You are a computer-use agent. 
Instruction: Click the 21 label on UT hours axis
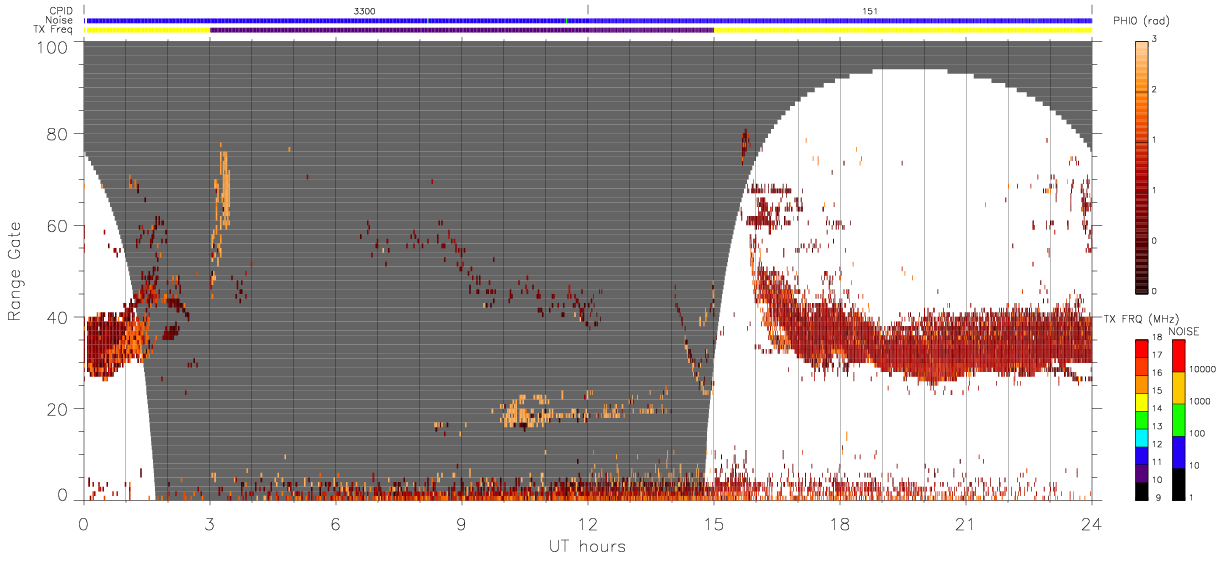(x=966, y=523)
